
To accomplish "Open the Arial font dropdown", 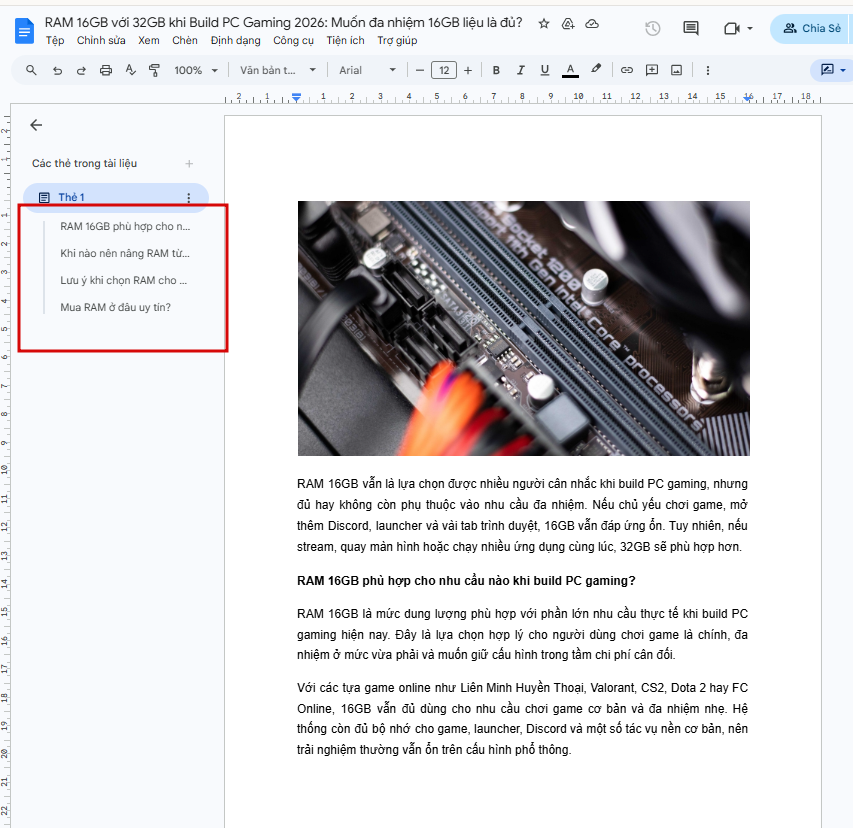I will [368, 70].
